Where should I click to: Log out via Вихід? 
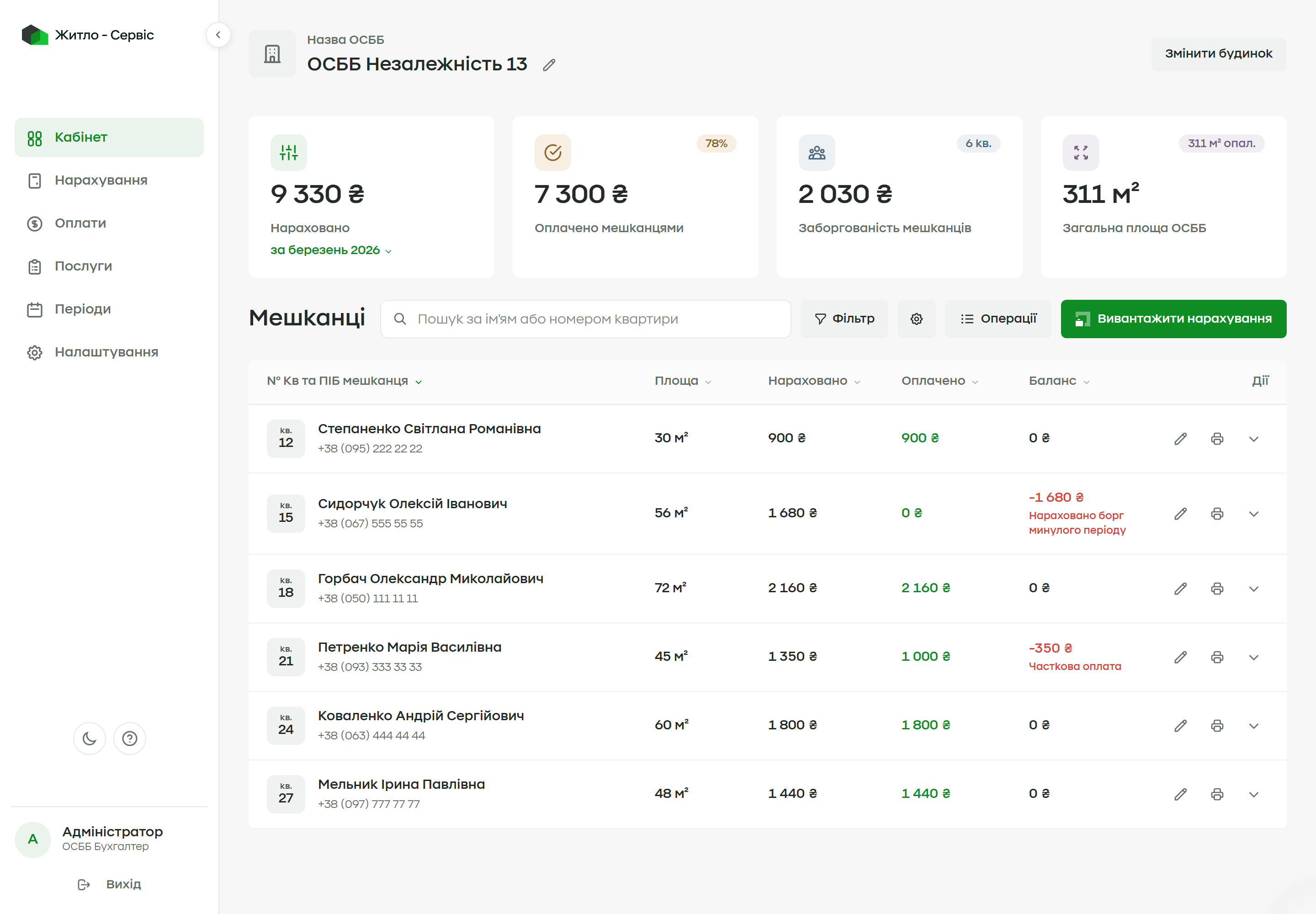click(109, 885)
